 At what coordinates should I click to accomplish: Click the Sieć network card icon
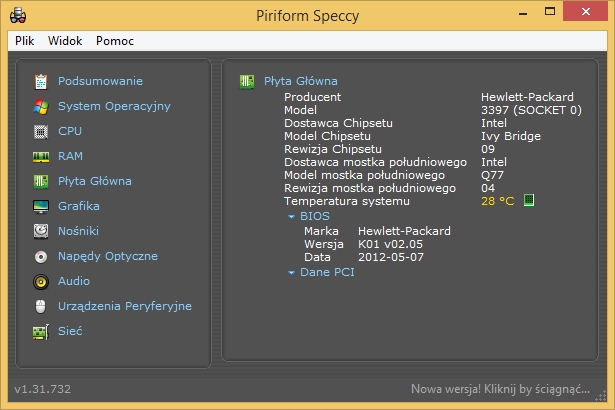(41, 332)
